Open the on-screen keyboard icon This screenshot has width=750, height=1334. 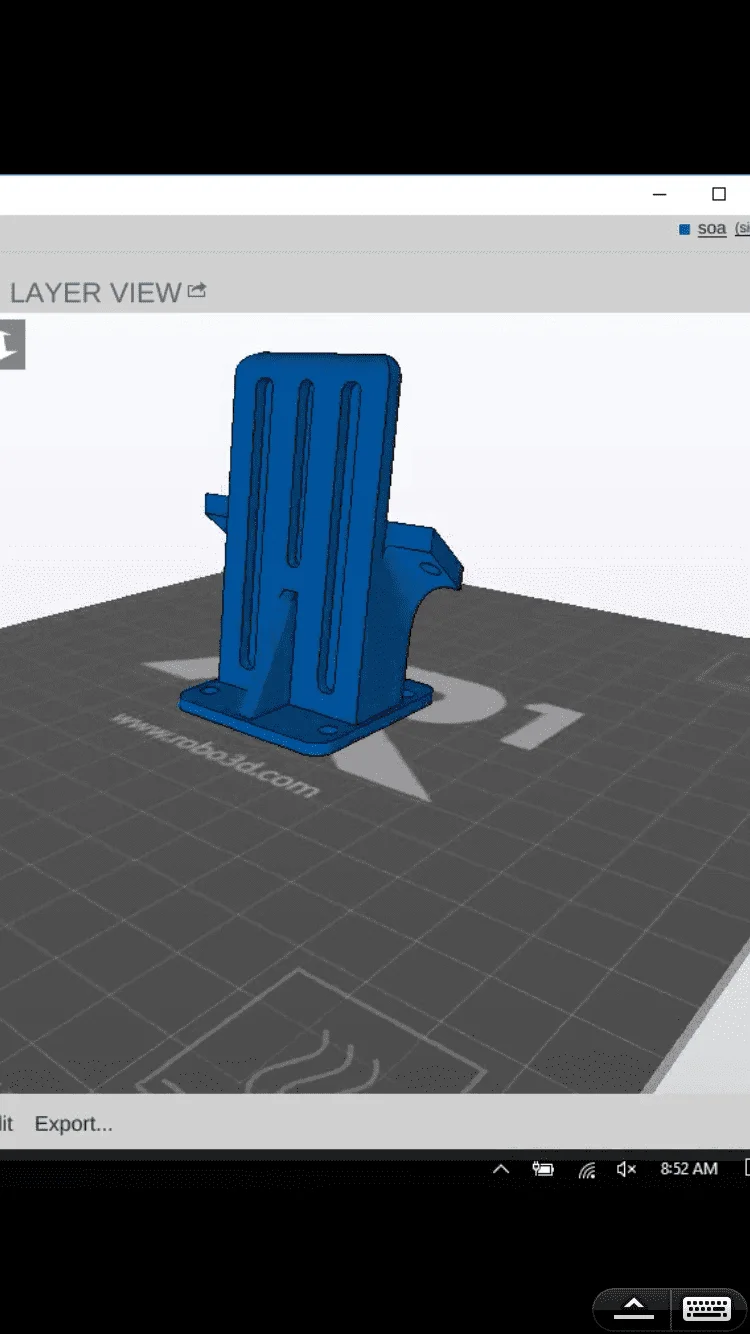coord(706,1307)
